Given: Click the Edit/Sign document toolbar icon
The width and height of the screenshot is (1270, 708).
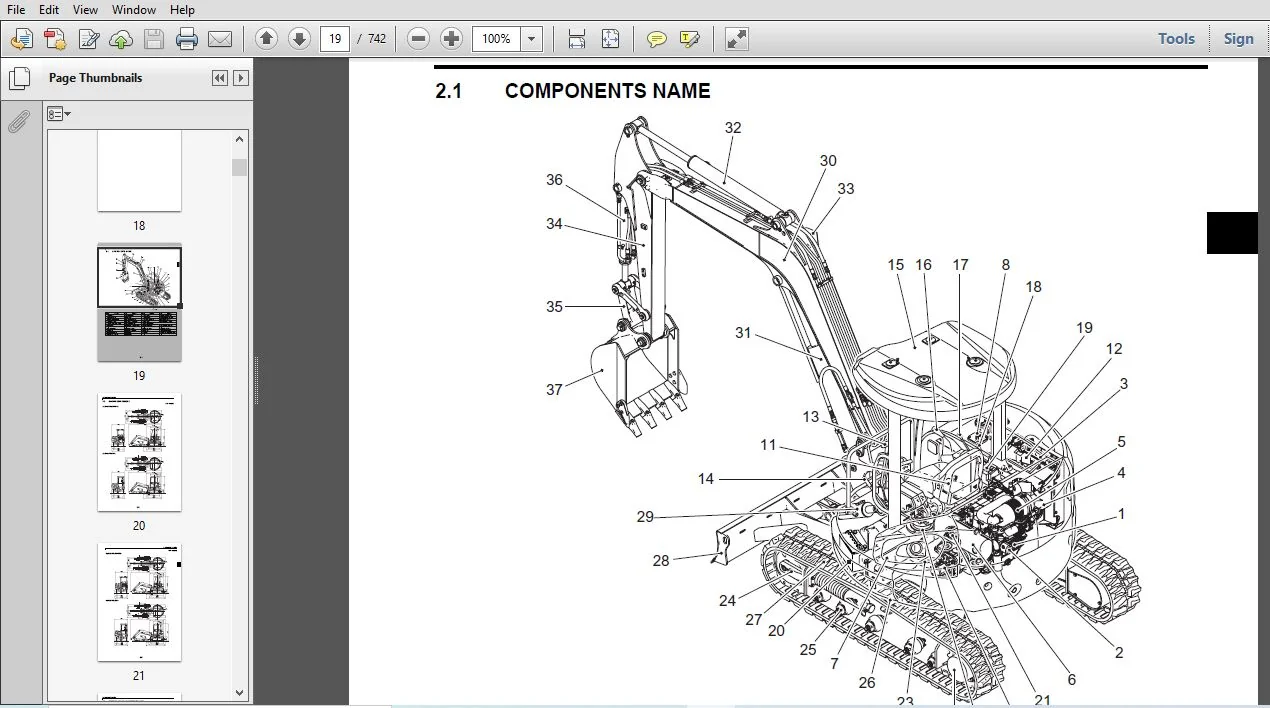Looking at the screenshot, I should coord(88,39).
